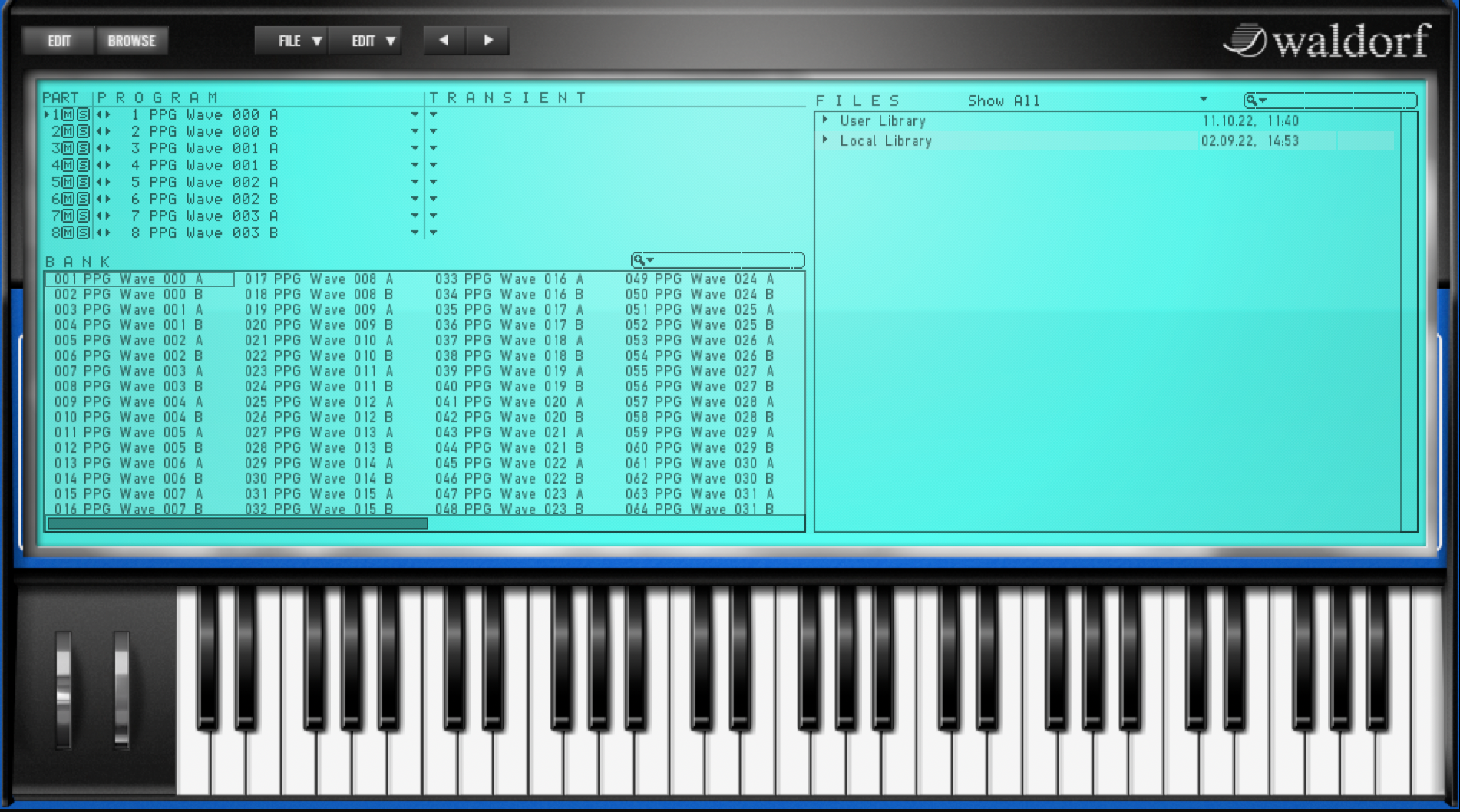Mute part 8 with its M toggle
This screenshot has height=812, width=1460.
(67, 233)
